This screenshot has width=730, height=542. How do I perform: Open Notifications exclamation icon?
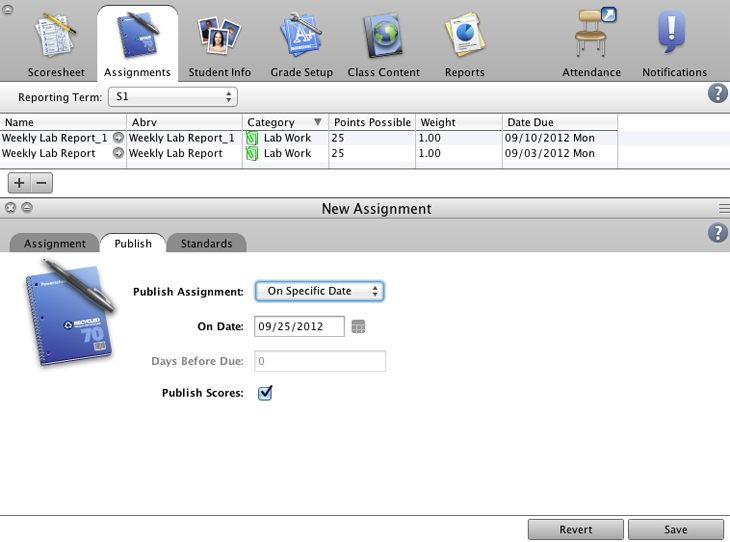click(x=674, y=36)
